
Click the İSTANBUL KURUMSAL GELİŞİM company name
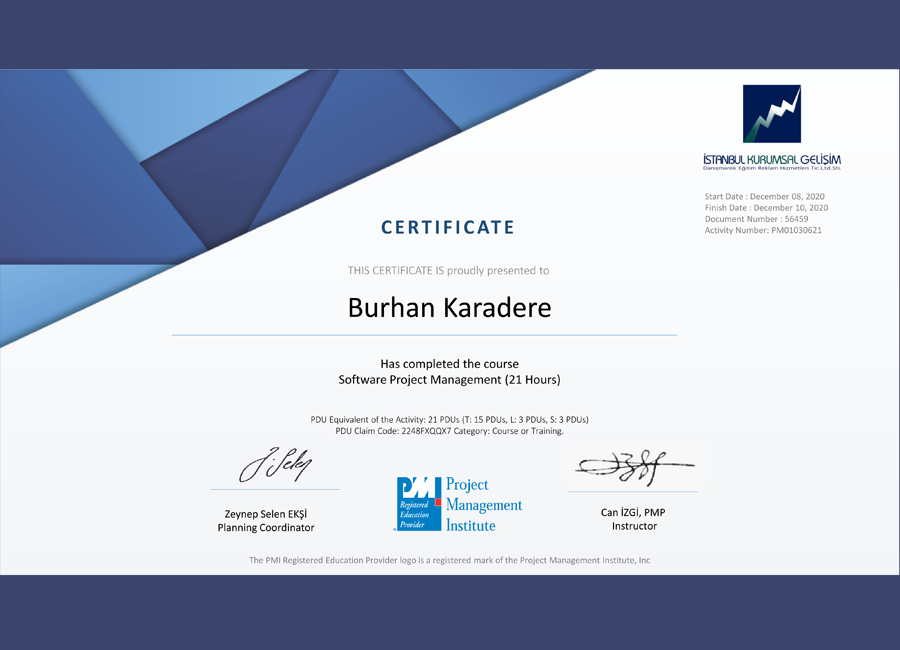tap(771, 159)
